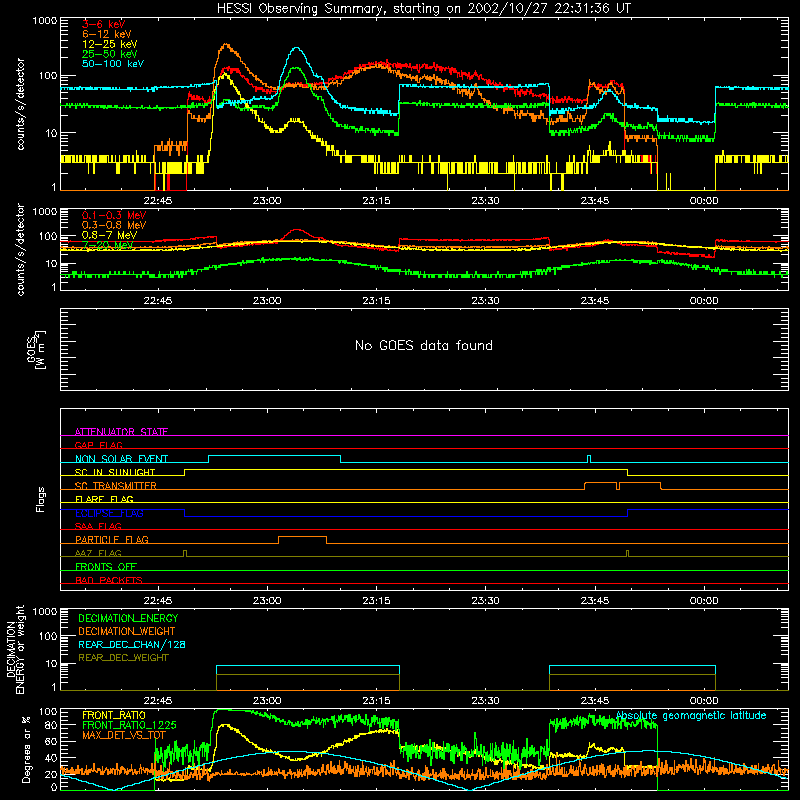Click the dim olive flag label above FRONTS_OFF
This screenshot has height=800, width=800.
tap(98, 553)
